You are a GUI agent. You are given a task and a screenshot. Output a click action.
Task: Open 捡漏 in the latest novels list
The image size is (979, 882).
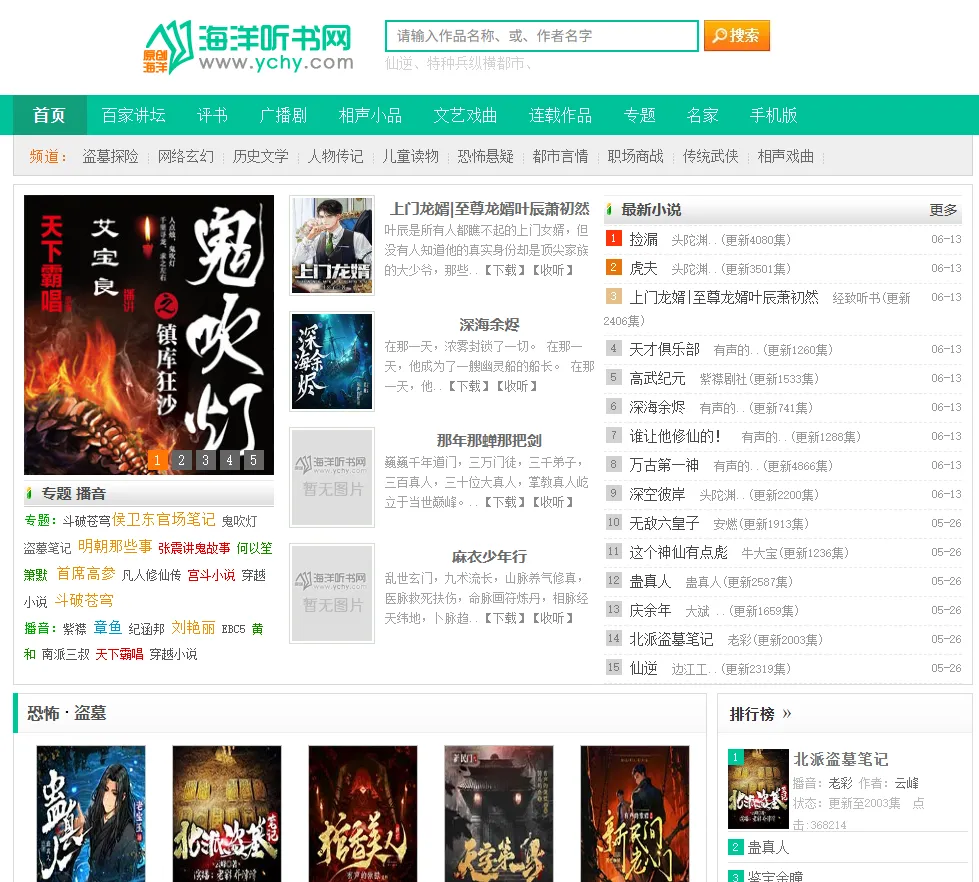coord(643,240)
